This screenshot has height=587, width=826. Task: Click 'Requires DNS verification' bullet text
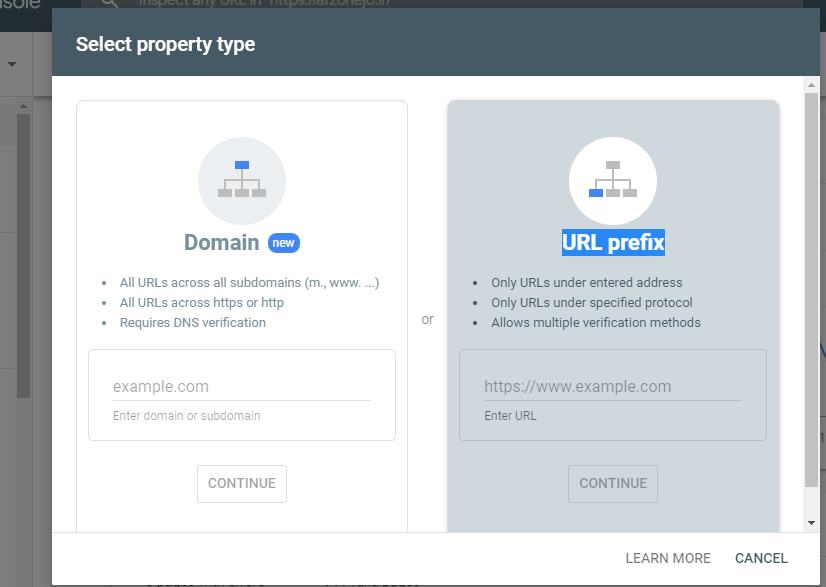192,323
